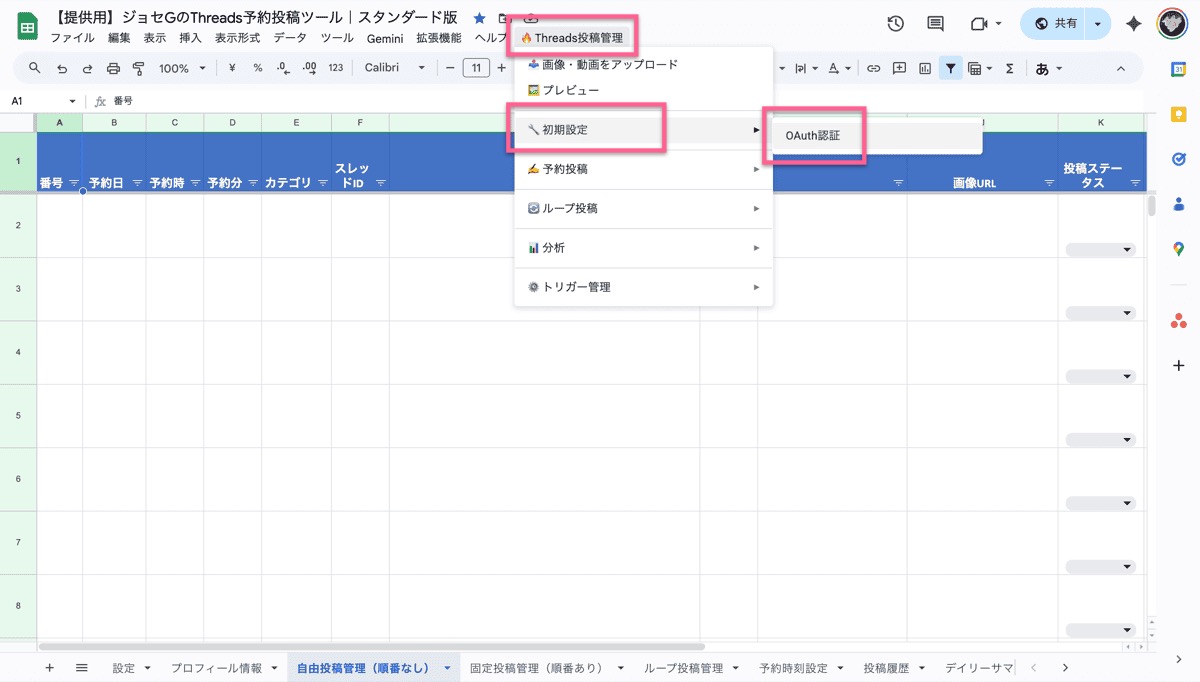Toggle the filter funnel button

click(x=950, y=68)
